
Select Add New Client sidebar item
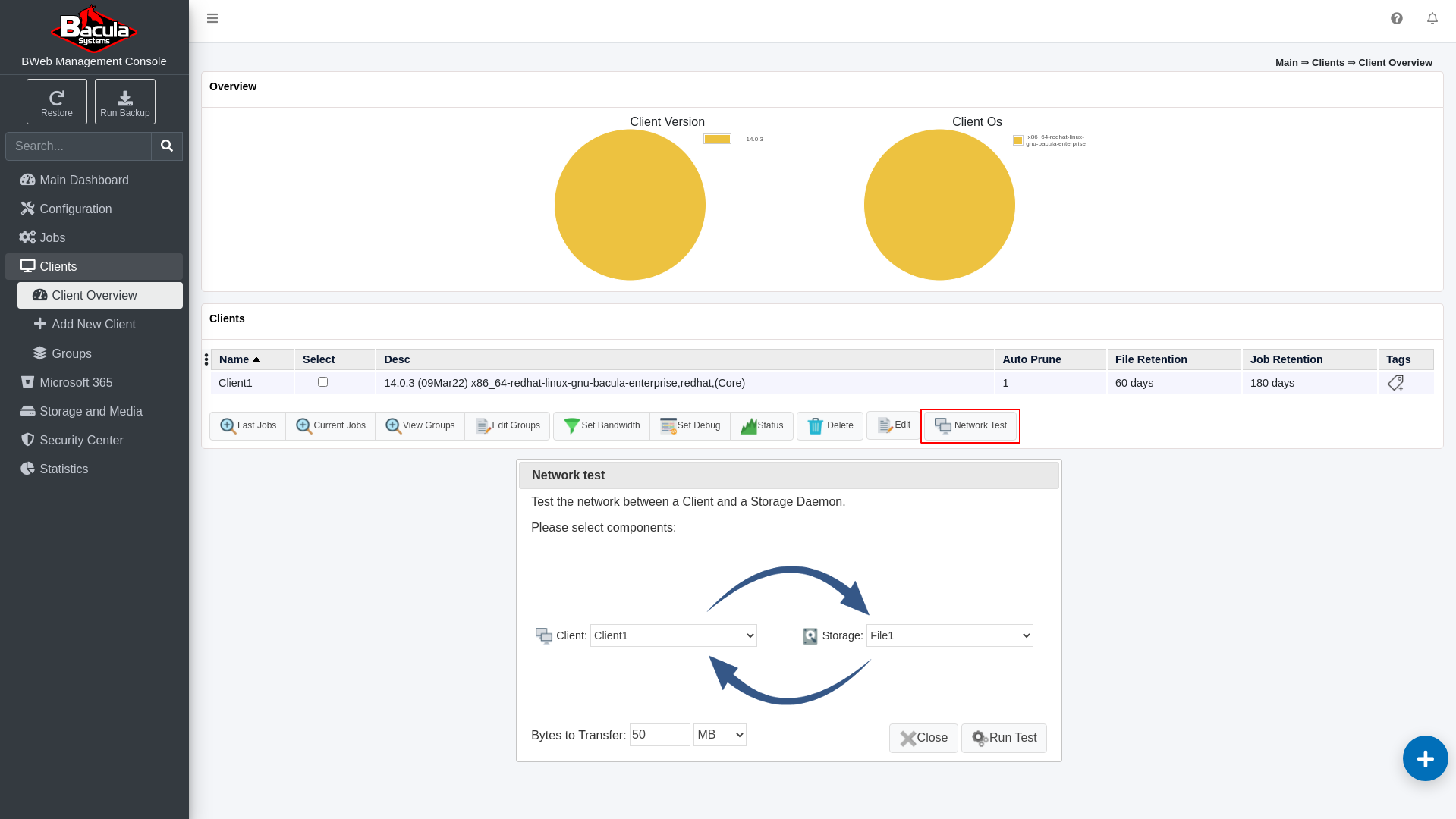[x=100, y=324]
